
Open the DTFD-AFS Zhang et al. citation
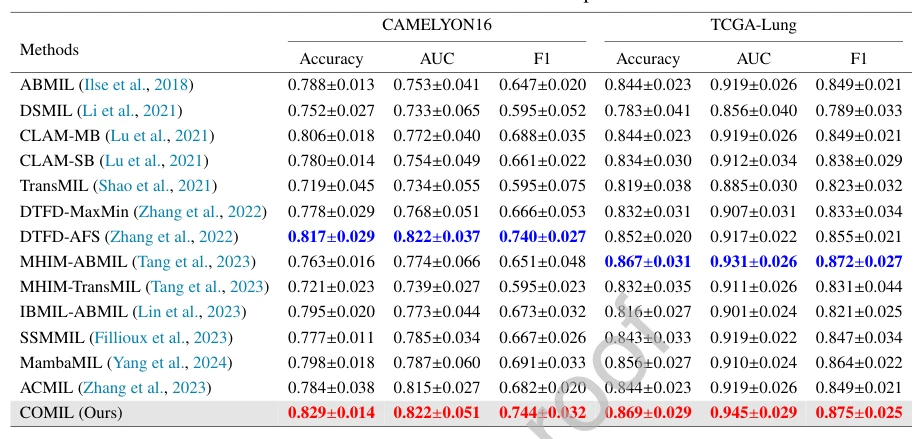coord(171,237)
